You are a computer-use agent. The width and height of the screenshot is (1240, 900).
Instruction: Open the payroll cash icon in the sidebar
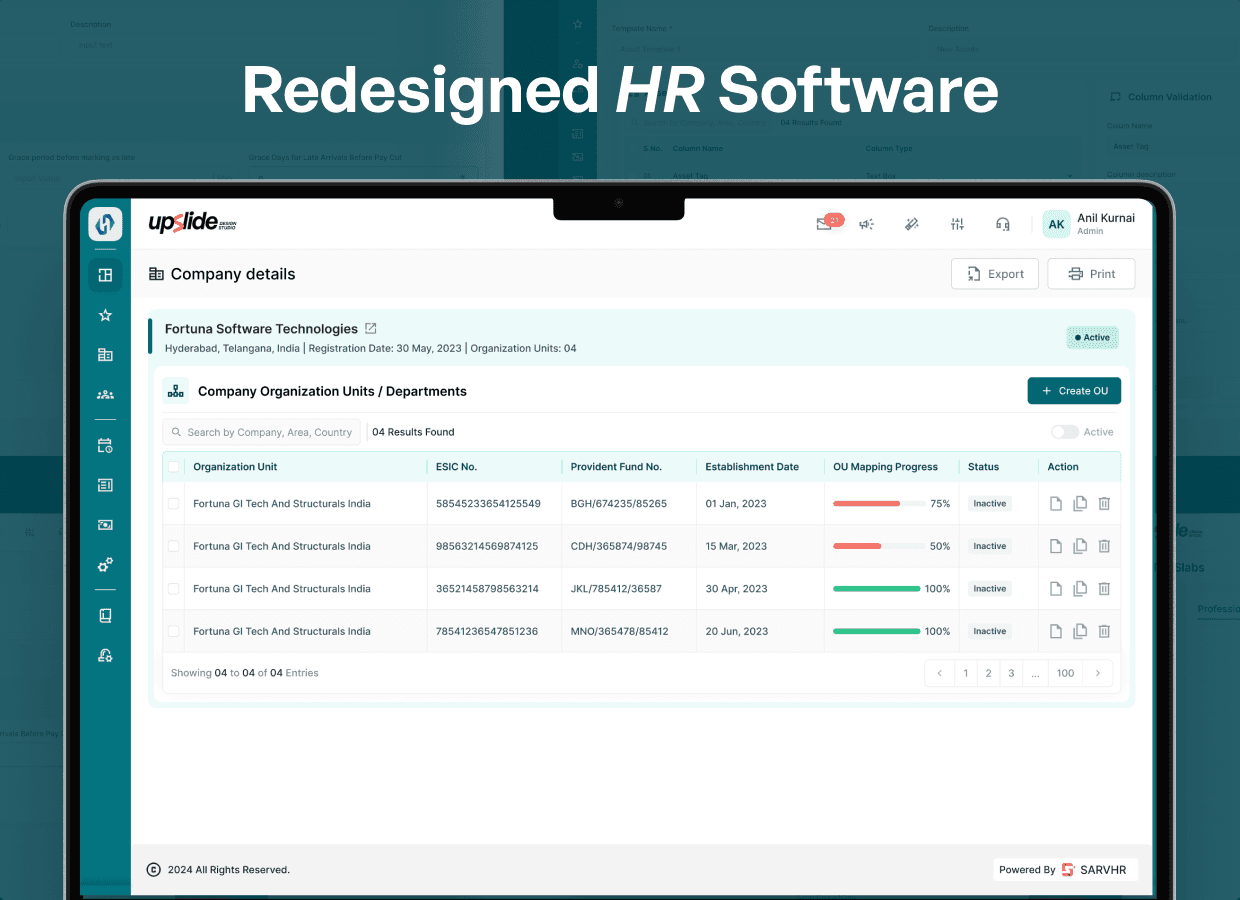105,525
